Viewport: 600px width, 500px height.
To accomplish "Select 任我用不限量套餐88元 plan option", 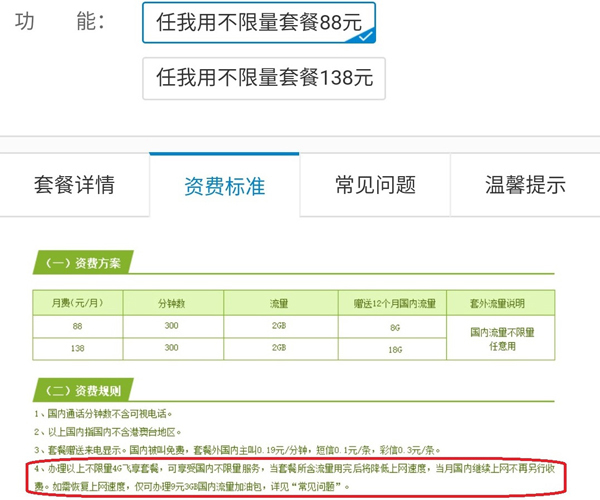I will click(x=259, y=23).
